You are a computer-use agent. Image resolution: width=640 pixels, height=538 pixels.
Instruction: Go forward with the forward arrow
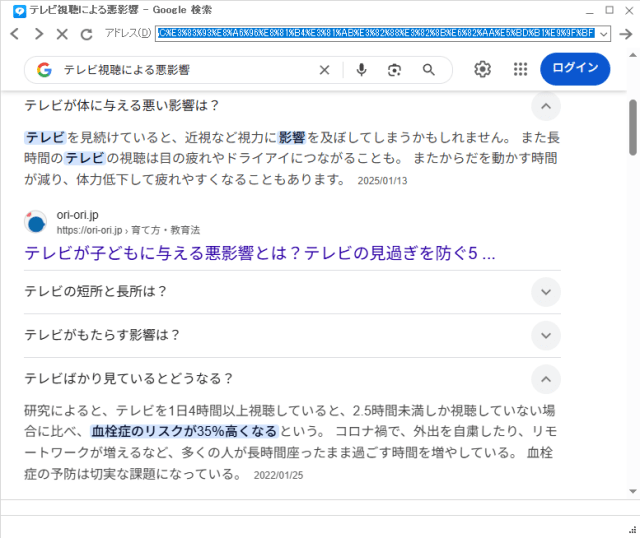click(x=39, y=33)
